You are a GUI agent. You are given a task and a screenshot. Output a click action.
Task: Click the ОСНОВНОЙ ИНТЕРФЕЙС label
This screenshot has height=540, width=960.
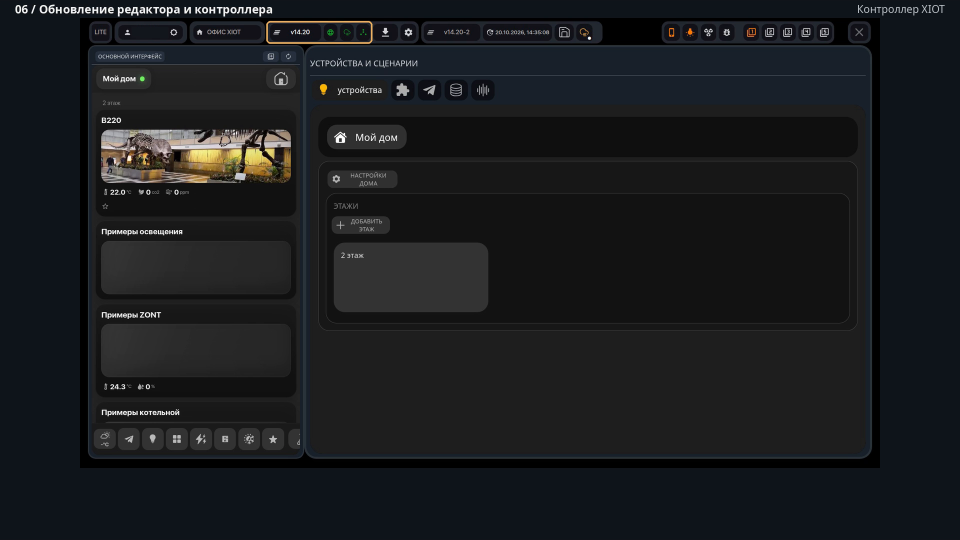[x=130, y=56]
